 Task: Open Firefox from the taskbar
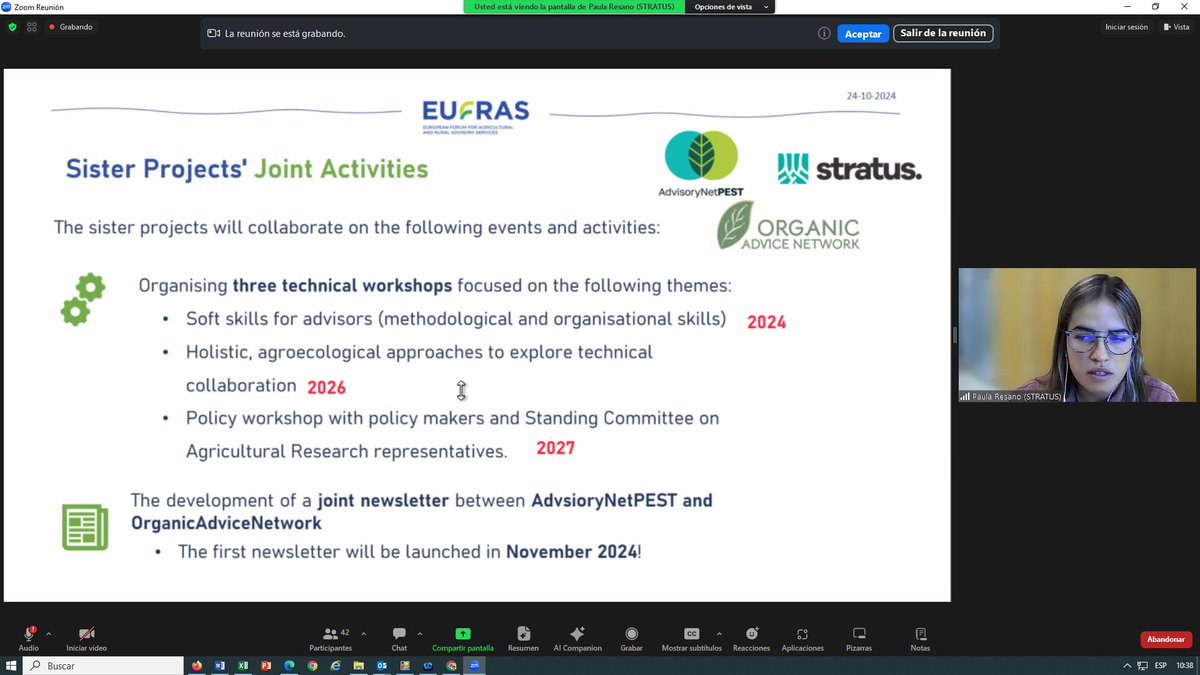tap(196, 665)
